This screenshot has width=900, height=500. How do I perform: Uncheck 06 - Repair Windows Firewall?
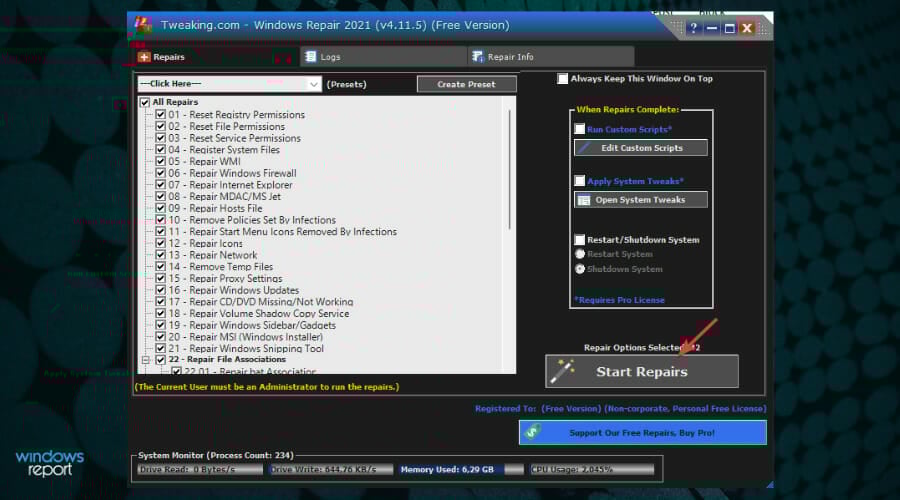point(161,173)
